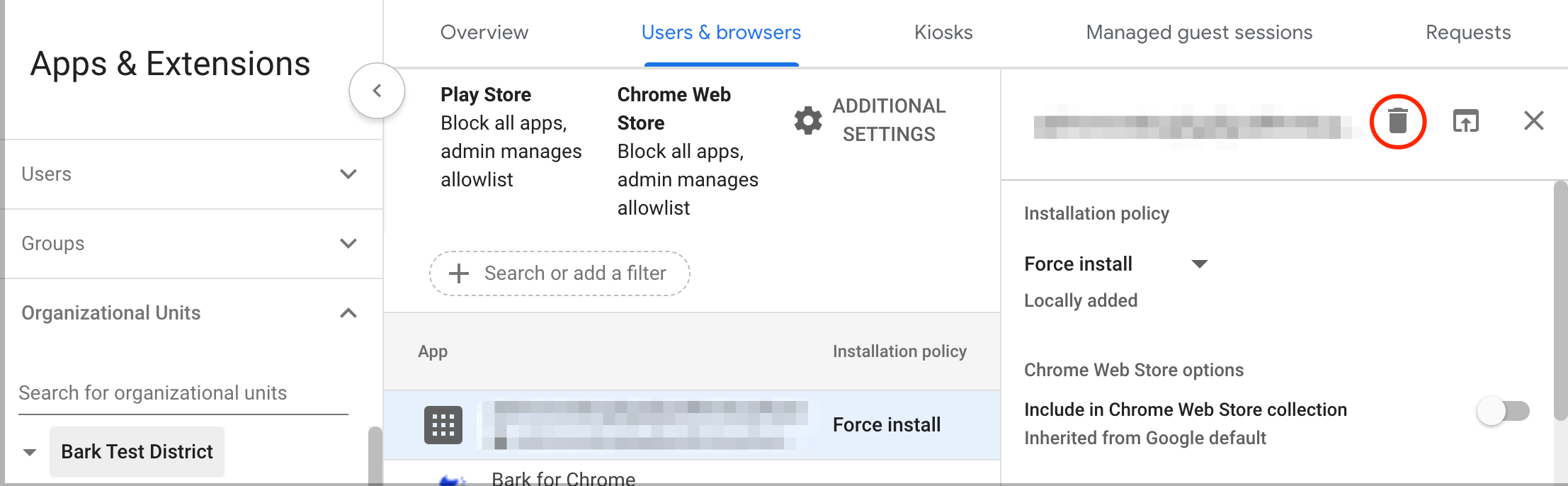Open the app in a new window icon
Image resolution: width=1568 pixels, height=486 pixels.
[1465, 120]
